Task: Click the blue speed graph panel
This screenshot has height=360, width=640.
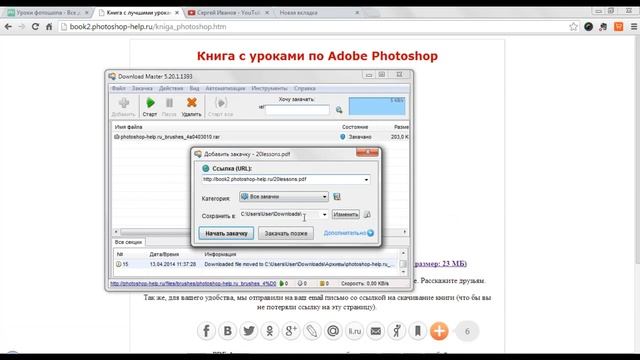Action: (x=377, y=106)
